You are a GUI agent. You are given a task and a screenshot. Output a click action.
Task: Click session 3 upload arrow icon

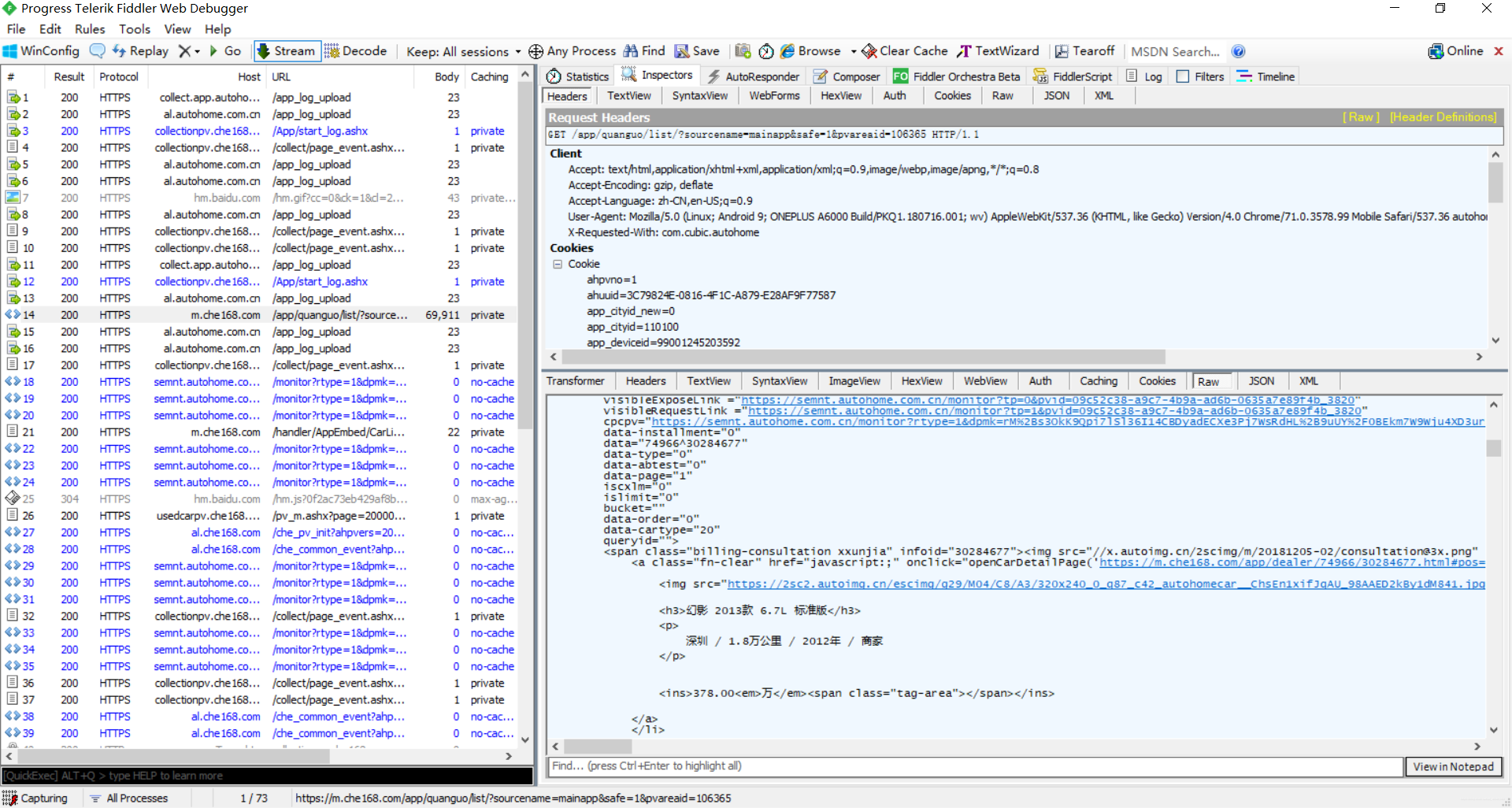pos(13,132)
